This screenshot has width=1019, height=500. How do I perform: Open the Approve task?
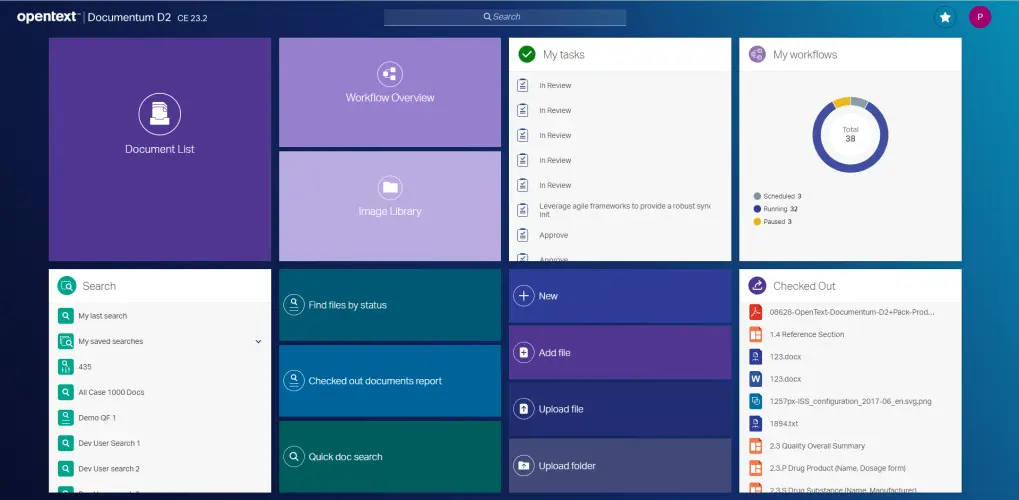coord(553,235)
